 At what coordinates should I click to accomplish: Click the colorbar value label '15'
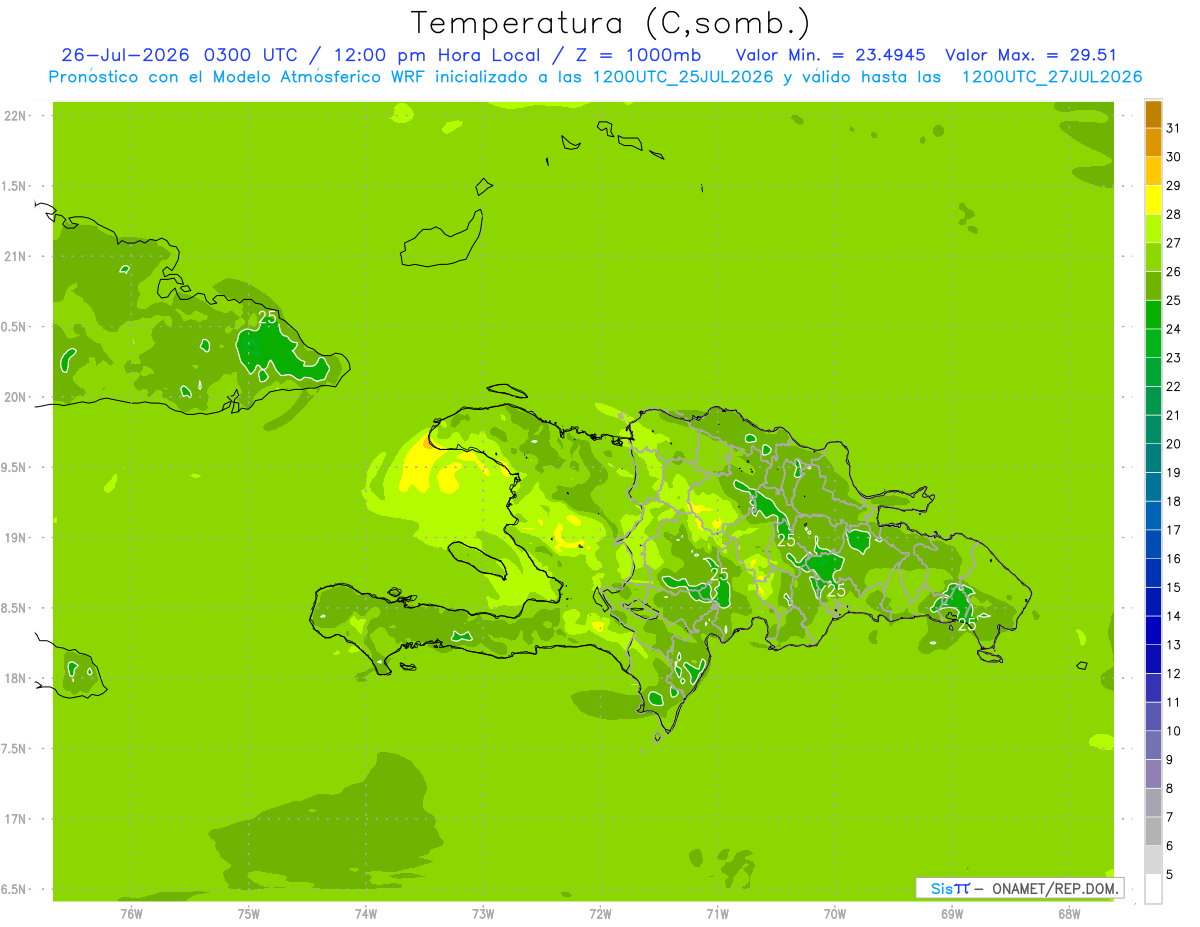click(1174, 587)
